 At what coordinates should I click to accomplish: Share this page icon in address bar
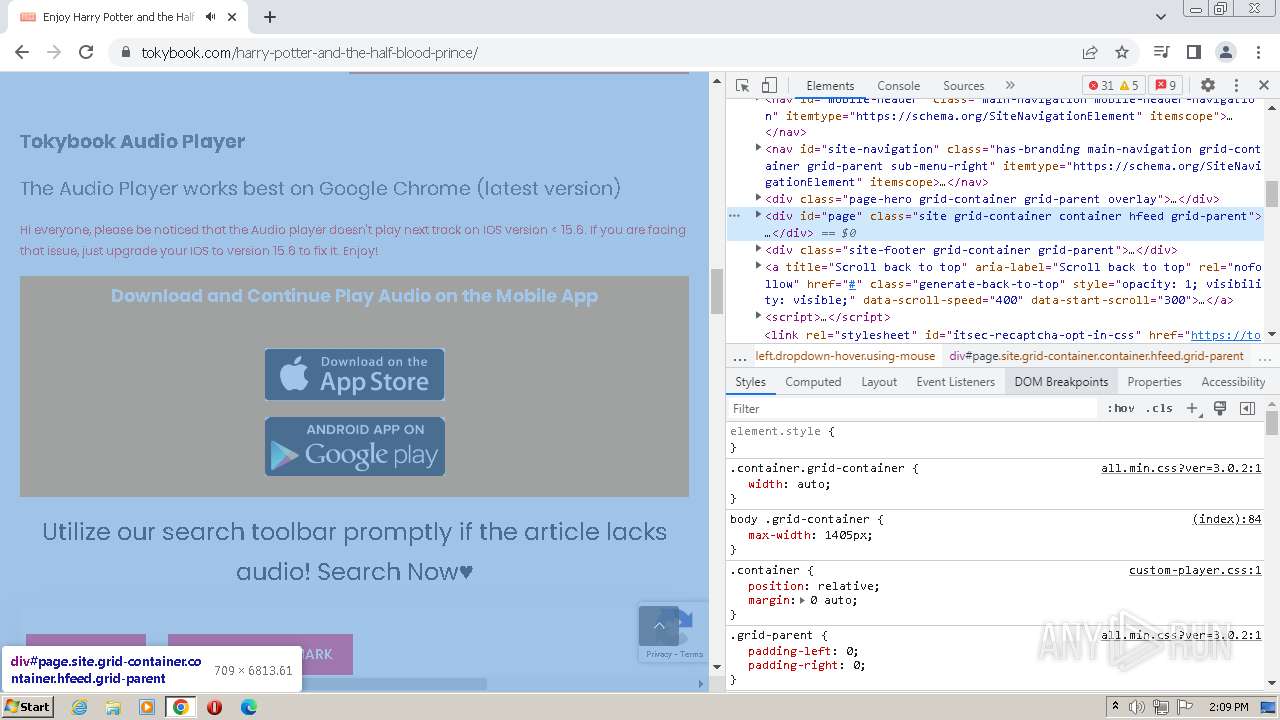pos(1090,52)
